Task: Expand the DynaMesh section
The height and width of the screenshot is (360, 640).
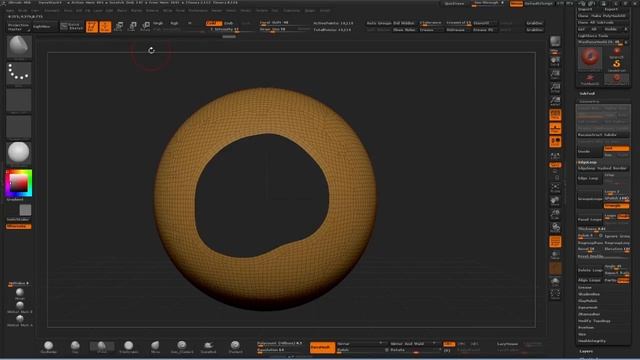Action: pos(588,307)
